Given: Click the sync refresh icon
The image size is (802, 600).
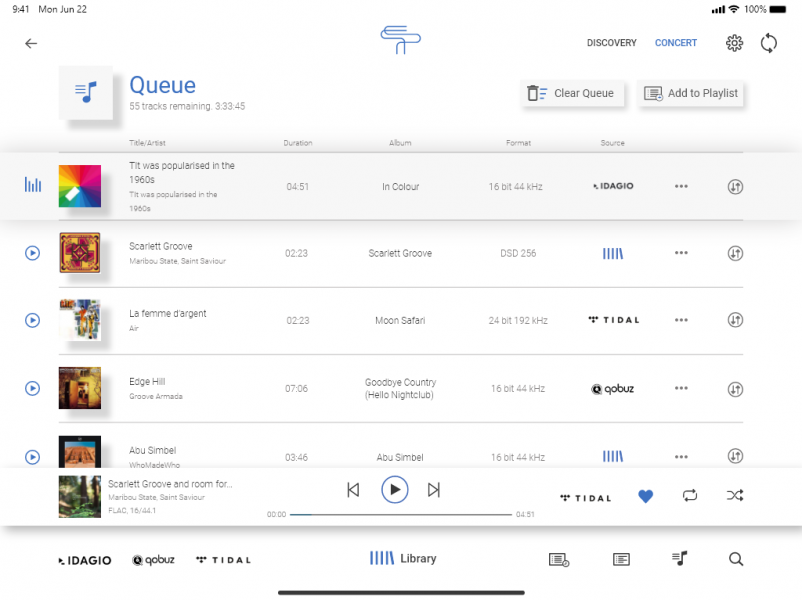Looking at the screenshot, I should click(769, 43).
